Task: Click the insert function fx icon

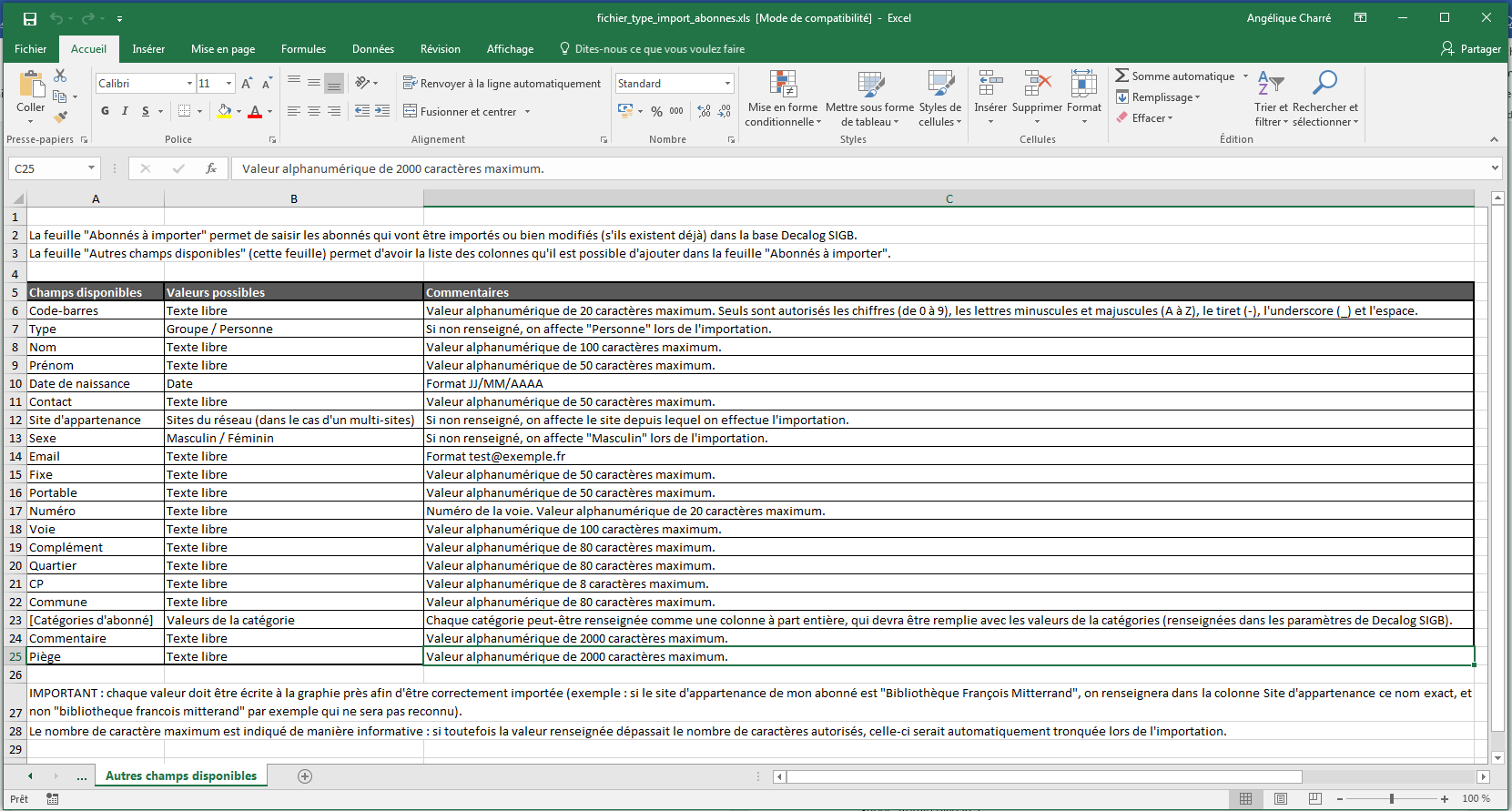Action: tap(210, 168)
